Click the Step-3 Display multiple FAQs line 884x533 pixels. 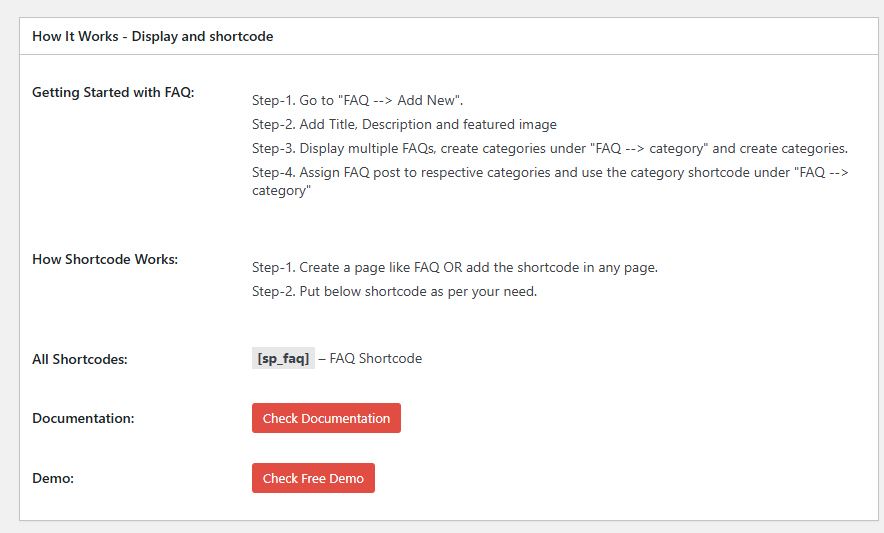click(550, 148)
